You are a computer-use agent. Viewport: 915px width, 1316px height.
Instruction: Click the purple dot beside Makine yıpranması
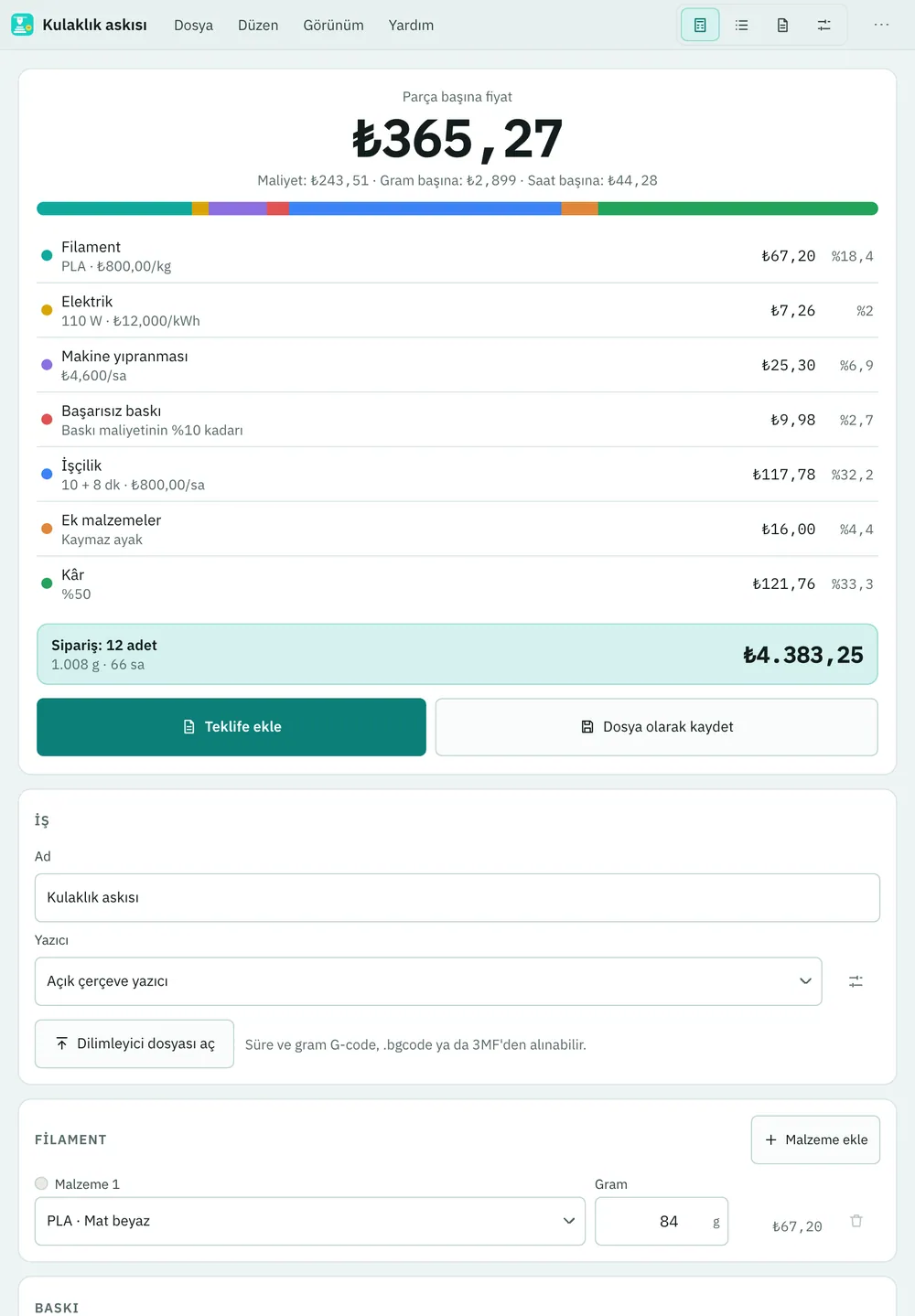pyautogui.click(x=47, y=365)
